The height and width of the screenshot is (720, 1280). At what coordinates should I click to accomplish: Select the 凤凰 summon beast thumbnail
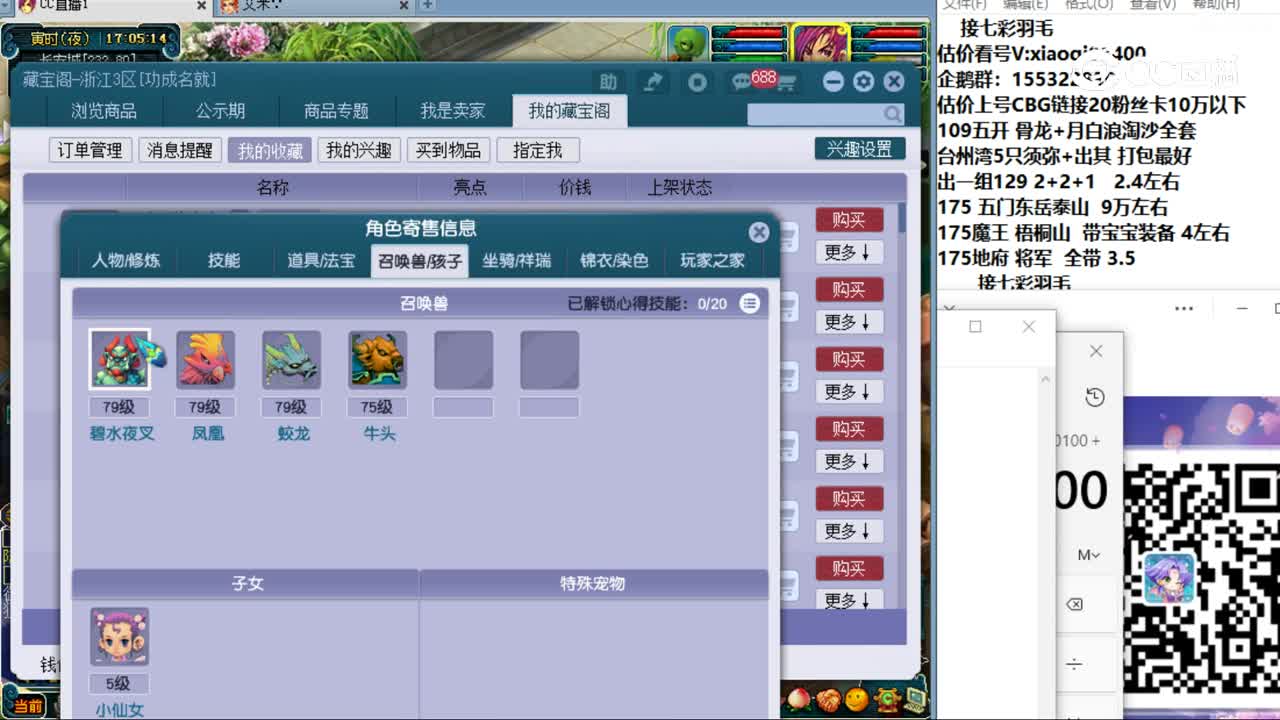(206, 360)
